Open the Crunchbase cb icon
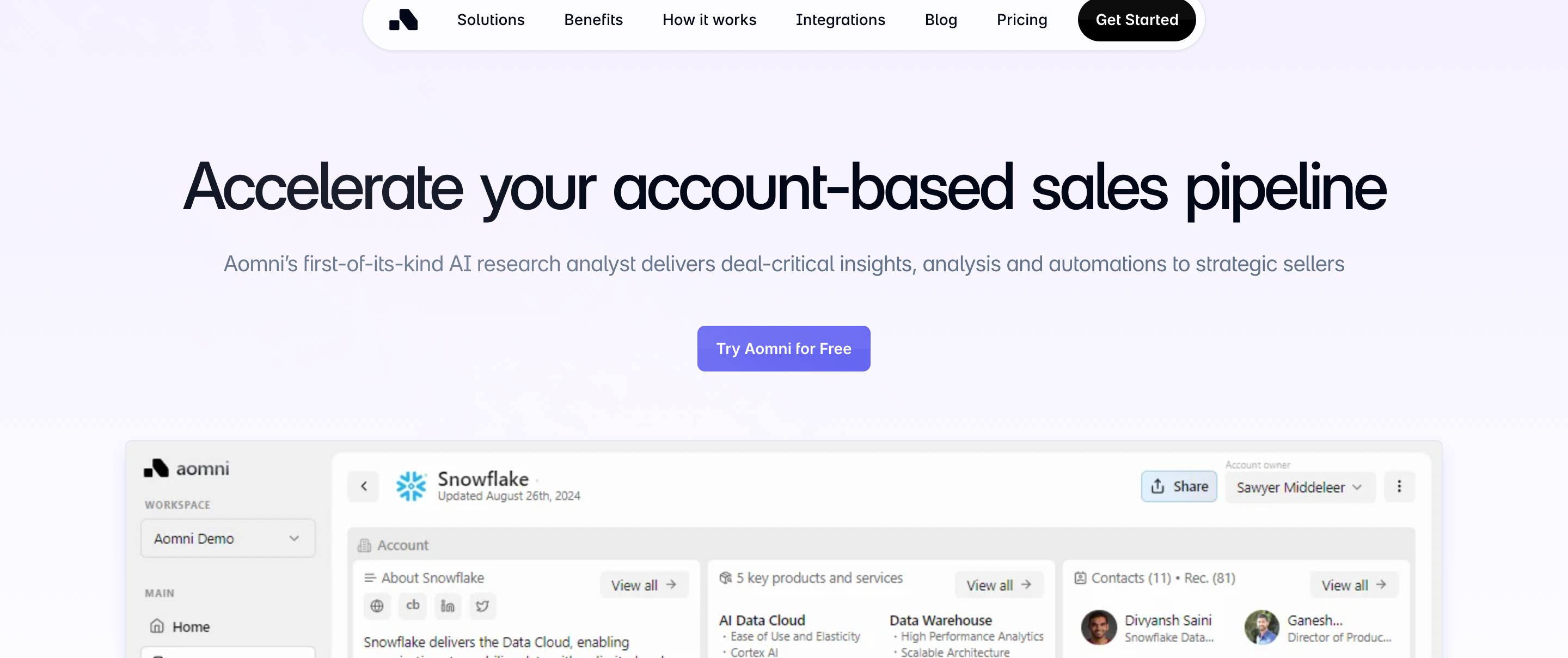The image size is (1568, 658). (x=412, y=606)
